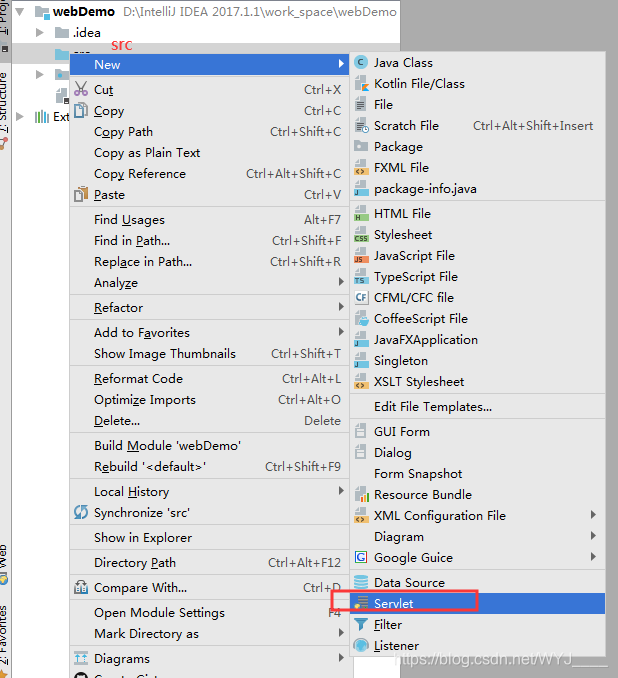Click the Package folder icon
Screen dimensions: 618x678
pos(361,147)
